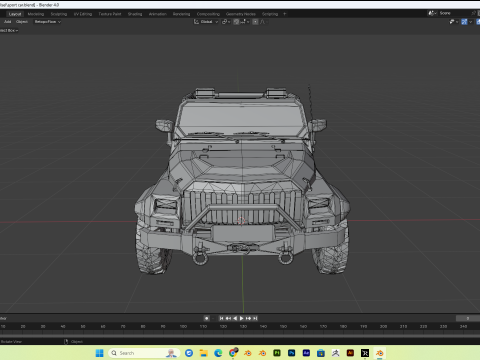The width and height of the screenshot is (480, 360).
Task: Play animation in reverse
Action: click(x=235, y=318)
